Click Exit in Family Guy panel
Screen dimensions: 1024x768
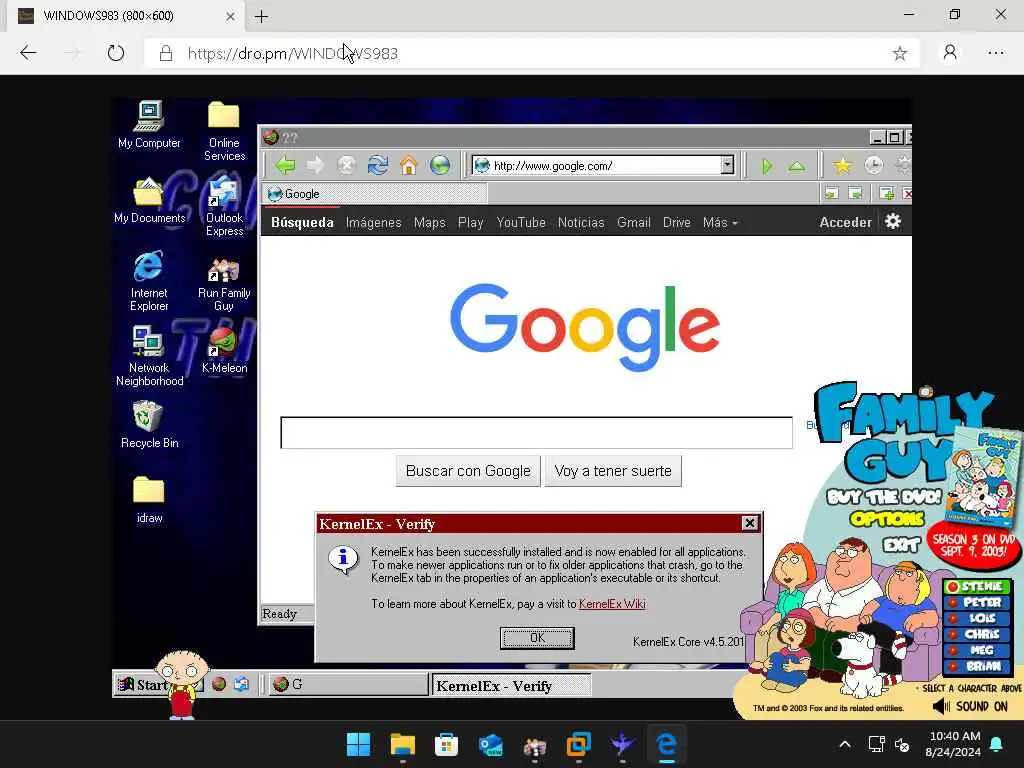(901, 544)
